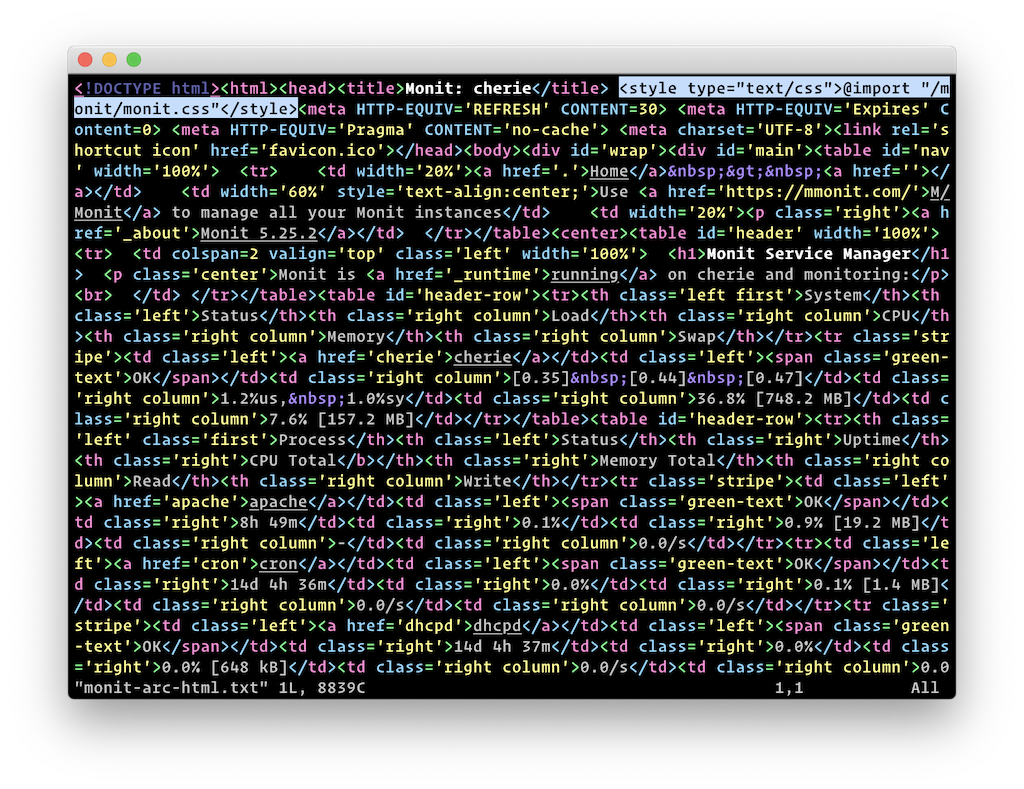Click the 'Expires' attribute value

tap(887, 109)
